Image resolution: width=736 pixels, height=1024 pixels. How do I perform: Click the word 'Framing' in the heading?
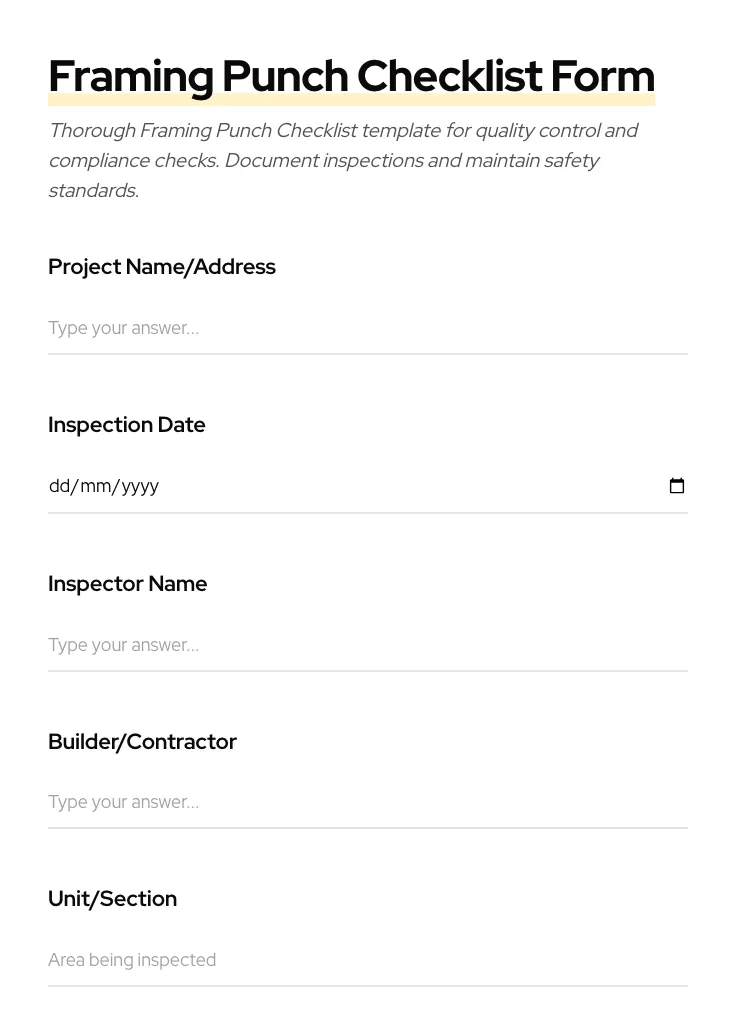tap(130, 77)
